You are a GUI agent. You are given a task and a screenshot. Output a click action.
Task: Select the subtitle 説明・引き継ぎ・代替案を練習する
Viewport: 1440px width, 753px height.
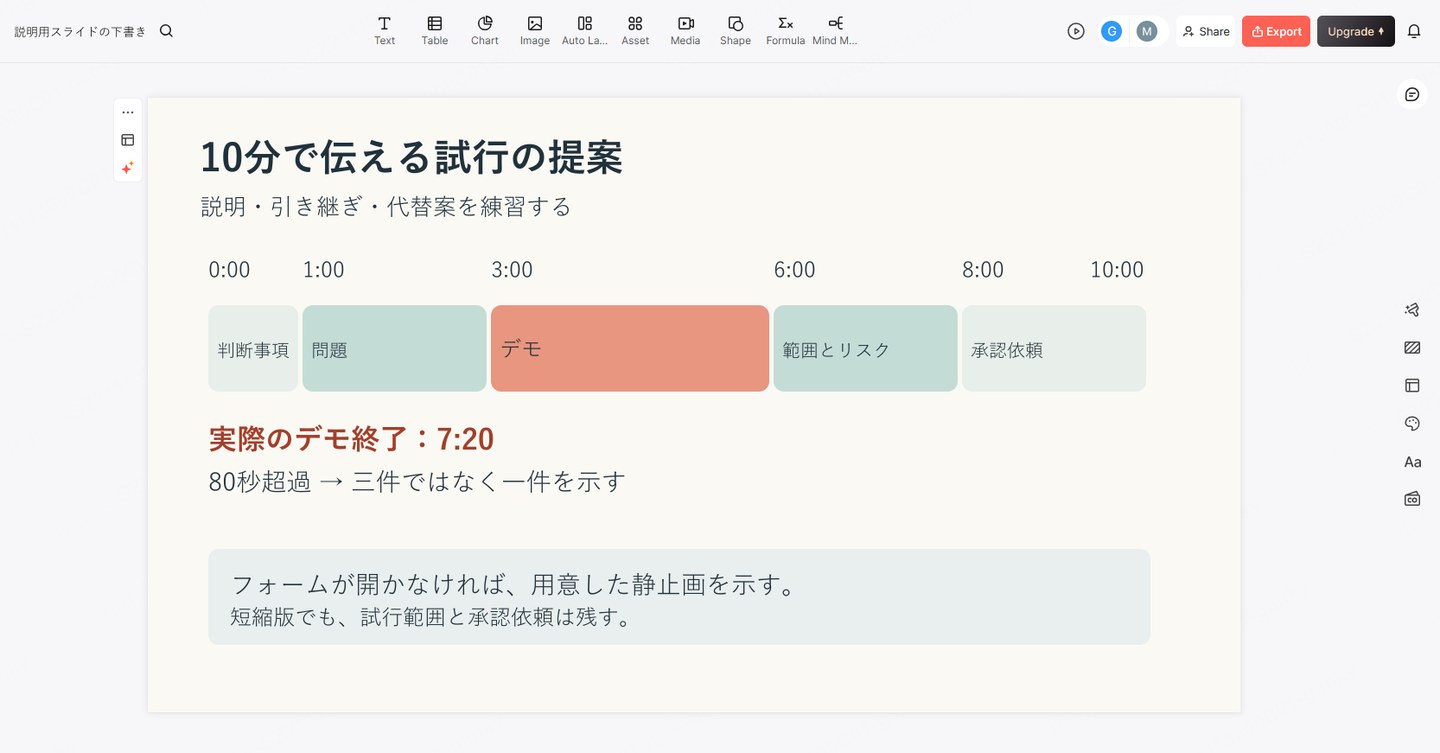tap(386, 207)
